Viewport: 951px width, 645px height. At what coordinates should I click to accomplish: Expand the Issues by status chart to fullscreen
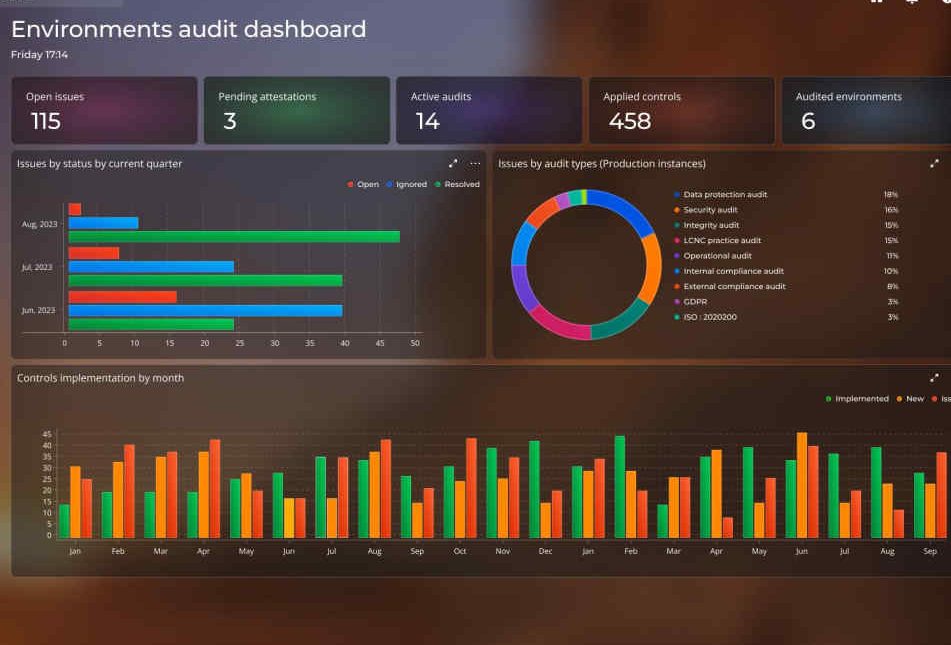pos(453,164)
